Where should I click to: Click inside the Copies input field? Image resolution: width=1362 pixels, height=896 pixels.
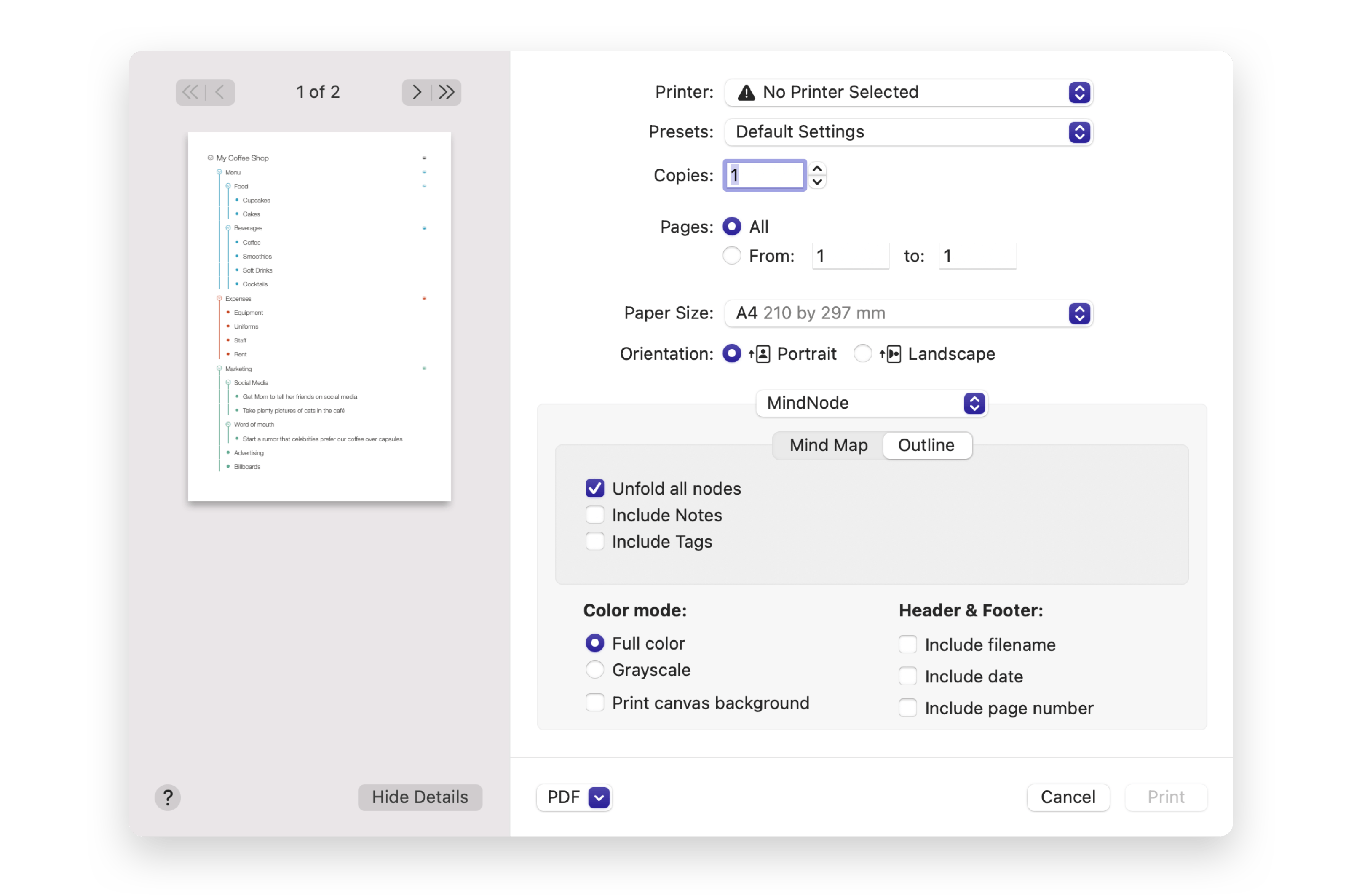pyautogui.click(x=764, y=175)
